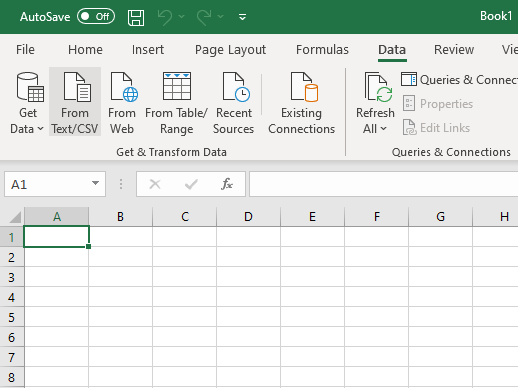
Task: Click inside the formula bar input
Action: point(383,184)
